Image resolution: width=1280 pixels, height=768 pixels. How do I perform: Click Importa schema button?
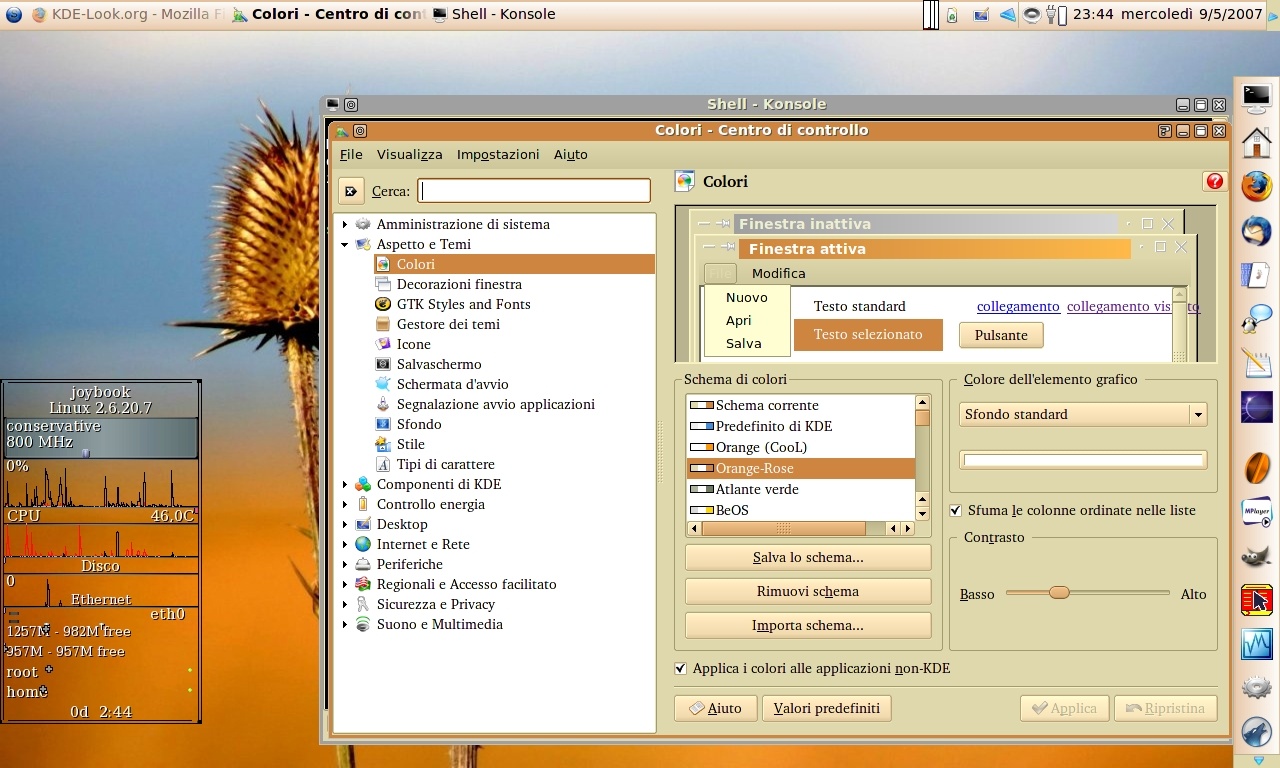808,625
